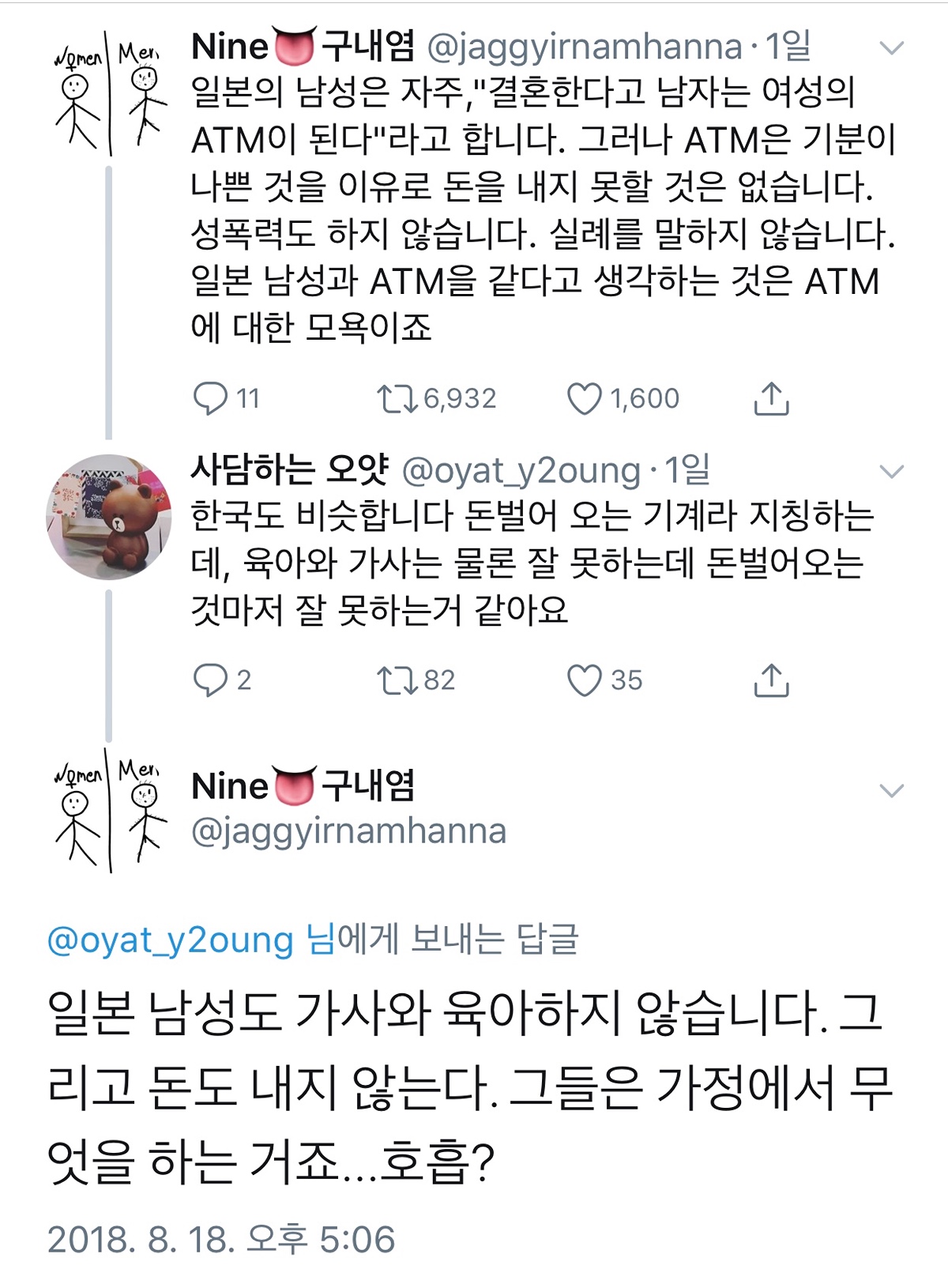The height and width of the screenshot is (1288, 948).
Task: Reply to the oyat_y2oung tweet
Action: 210,680
